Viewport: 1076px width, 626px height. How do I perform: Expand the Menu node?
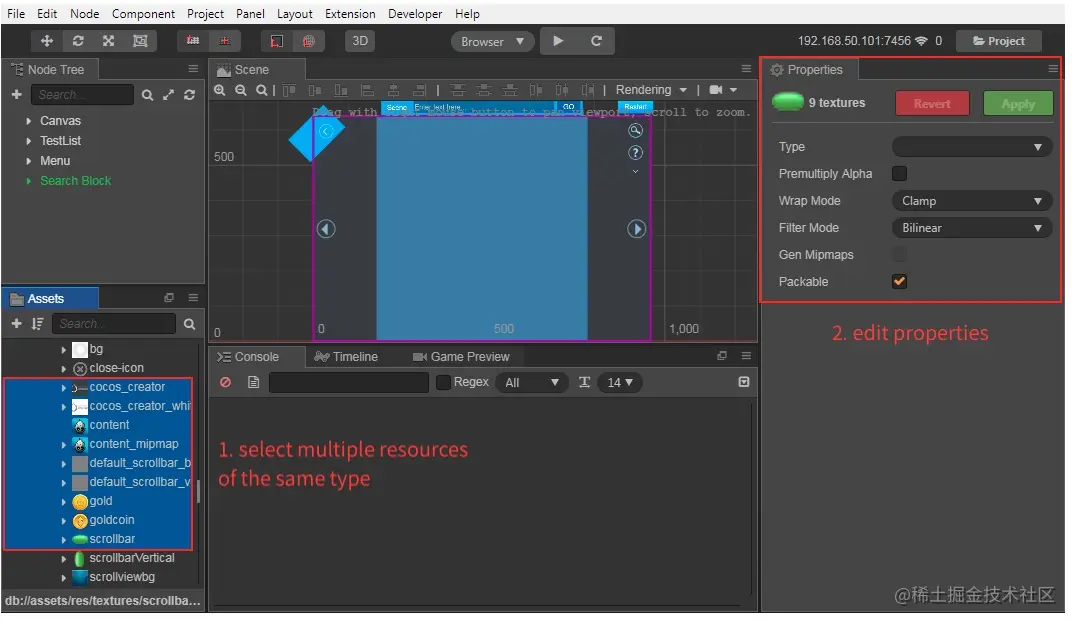pyautogui.click(x=28, y=161)
